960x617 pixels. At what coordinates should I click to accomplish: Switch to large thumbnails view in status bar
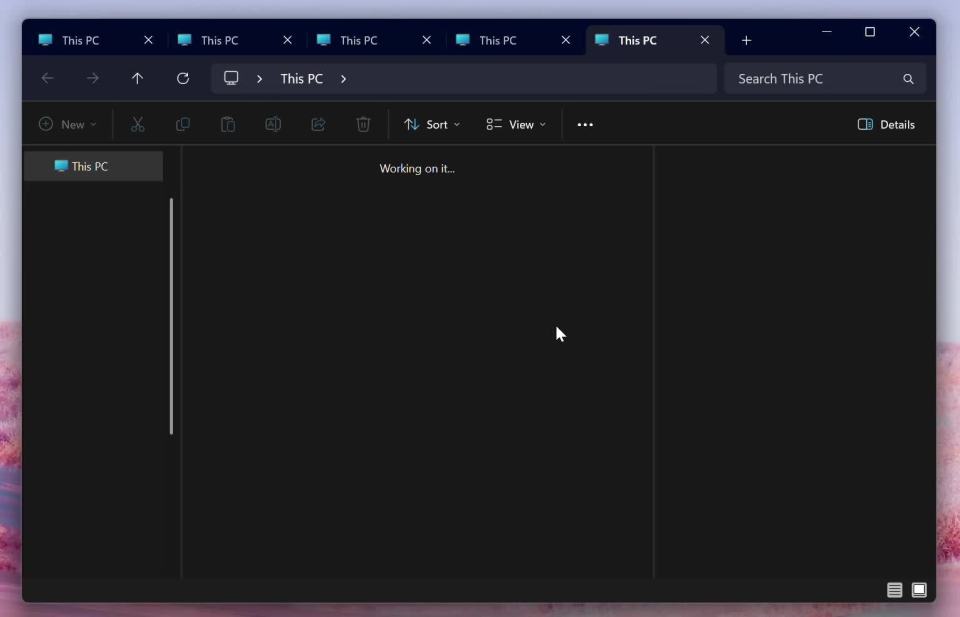[919, 589]
